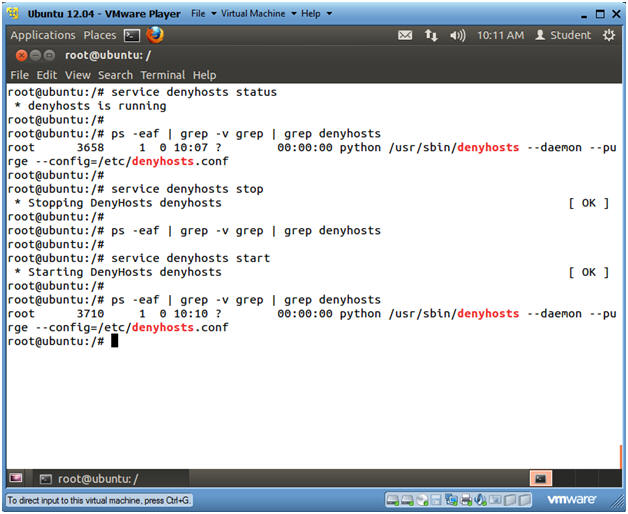
Task: Click process ID 3710 in ps output
Action: click(x=90, y=314)
